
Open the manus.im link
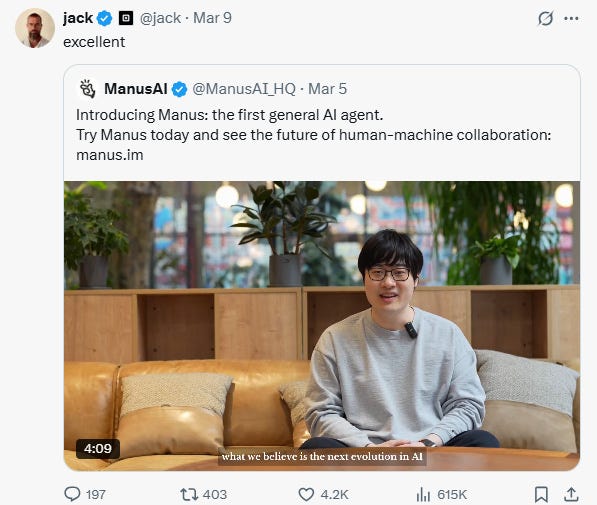(x=110, y=155)
